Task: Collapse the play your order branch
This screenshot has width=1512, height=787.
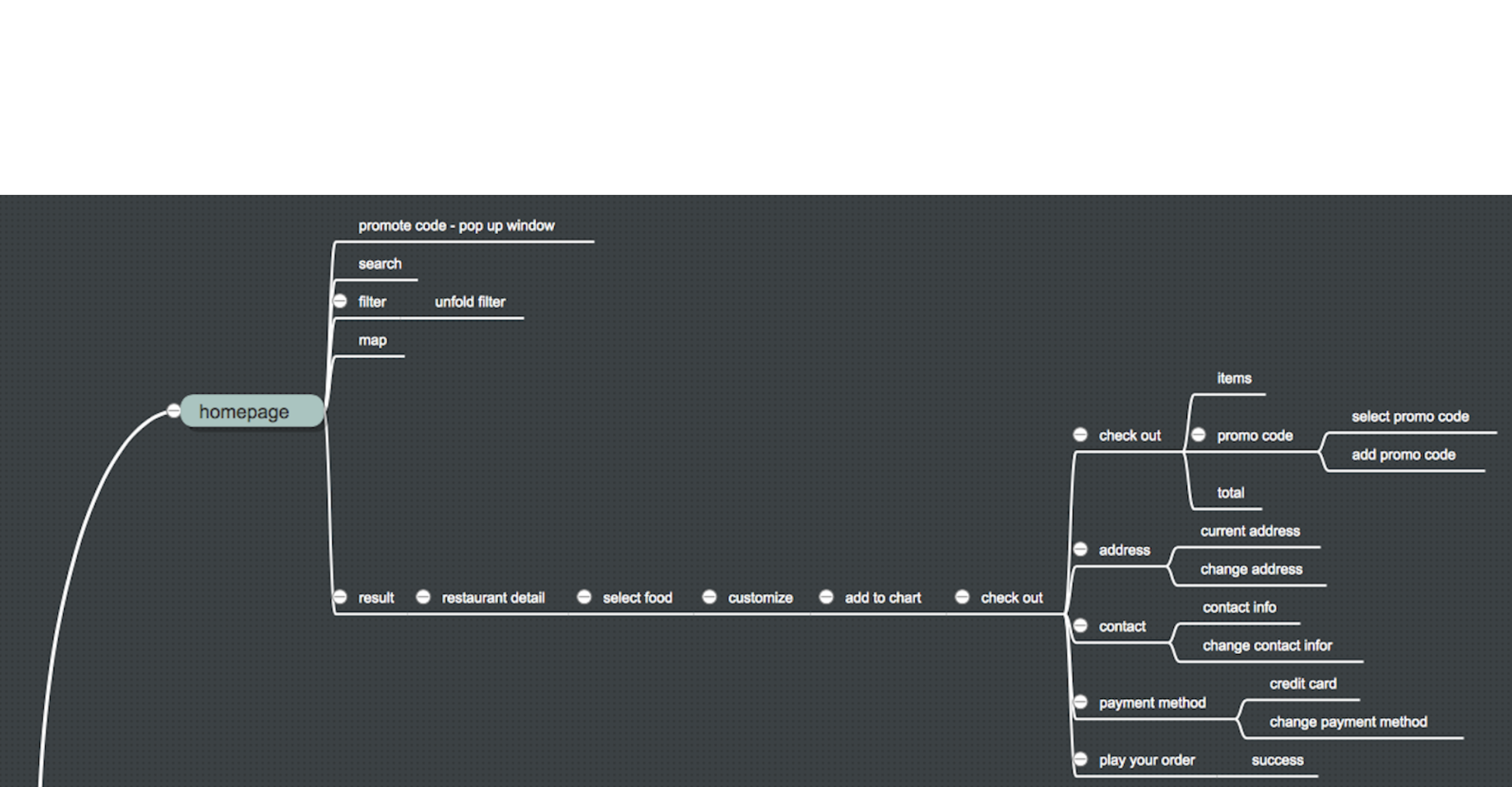Action: point(1080,759)
